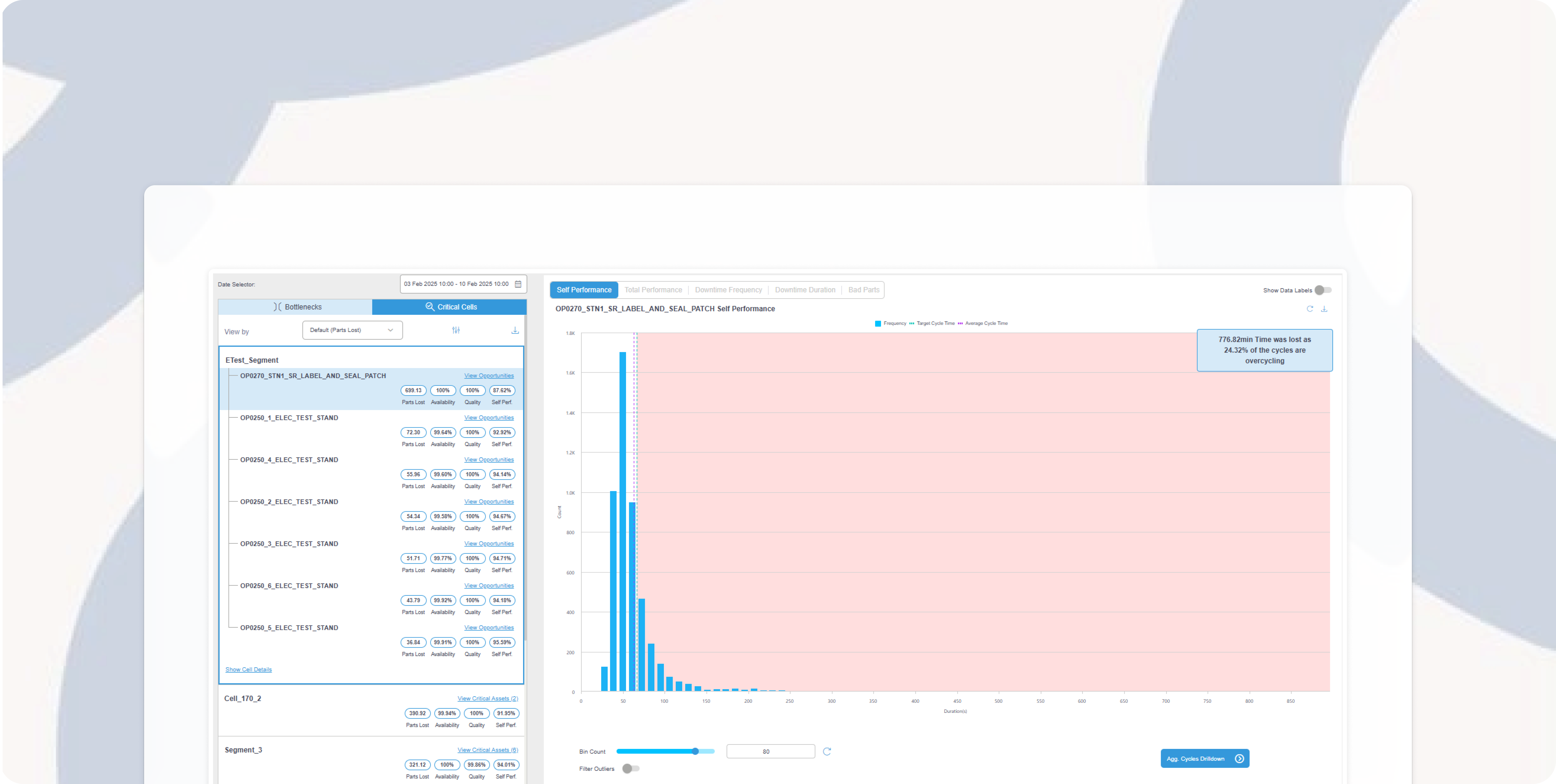The height and width of the screenshot is (784, 1556).
Task: Click the 95.59% Self Perf. value
Action: 502,643
